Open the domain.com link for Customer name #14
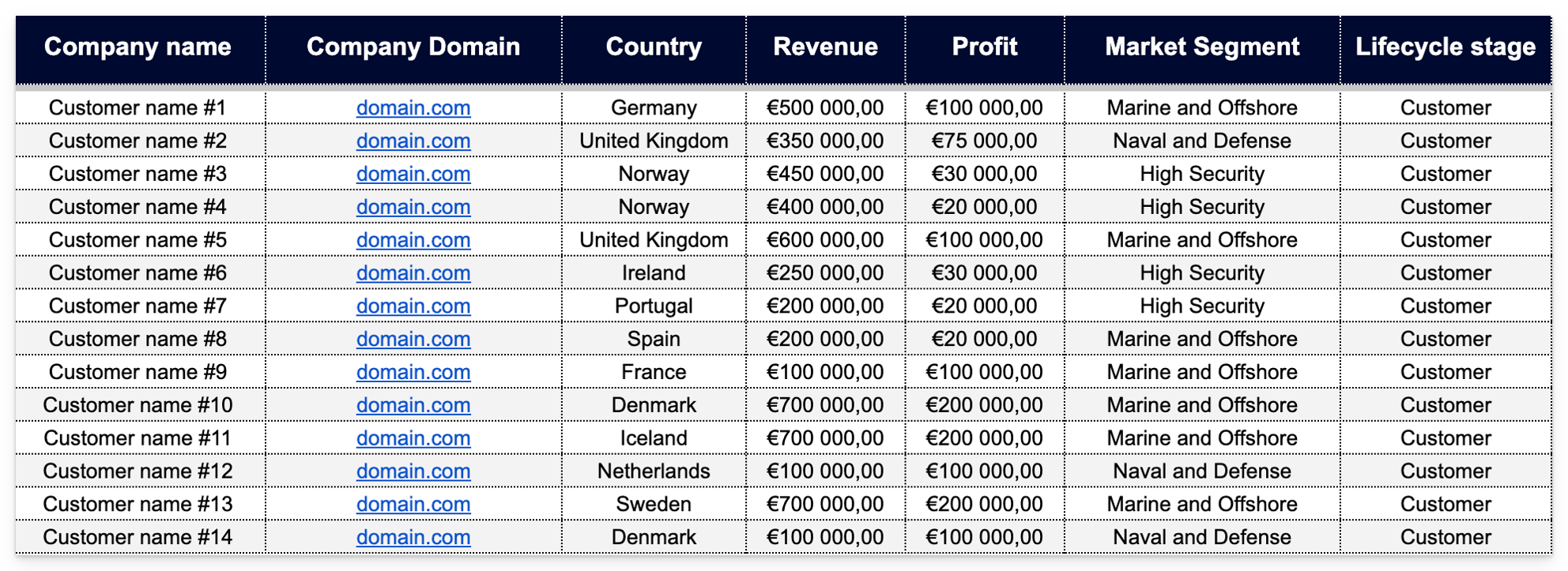Image resolution: width=1568 pixels, height=571 pixels. click(x=413, y=537)
